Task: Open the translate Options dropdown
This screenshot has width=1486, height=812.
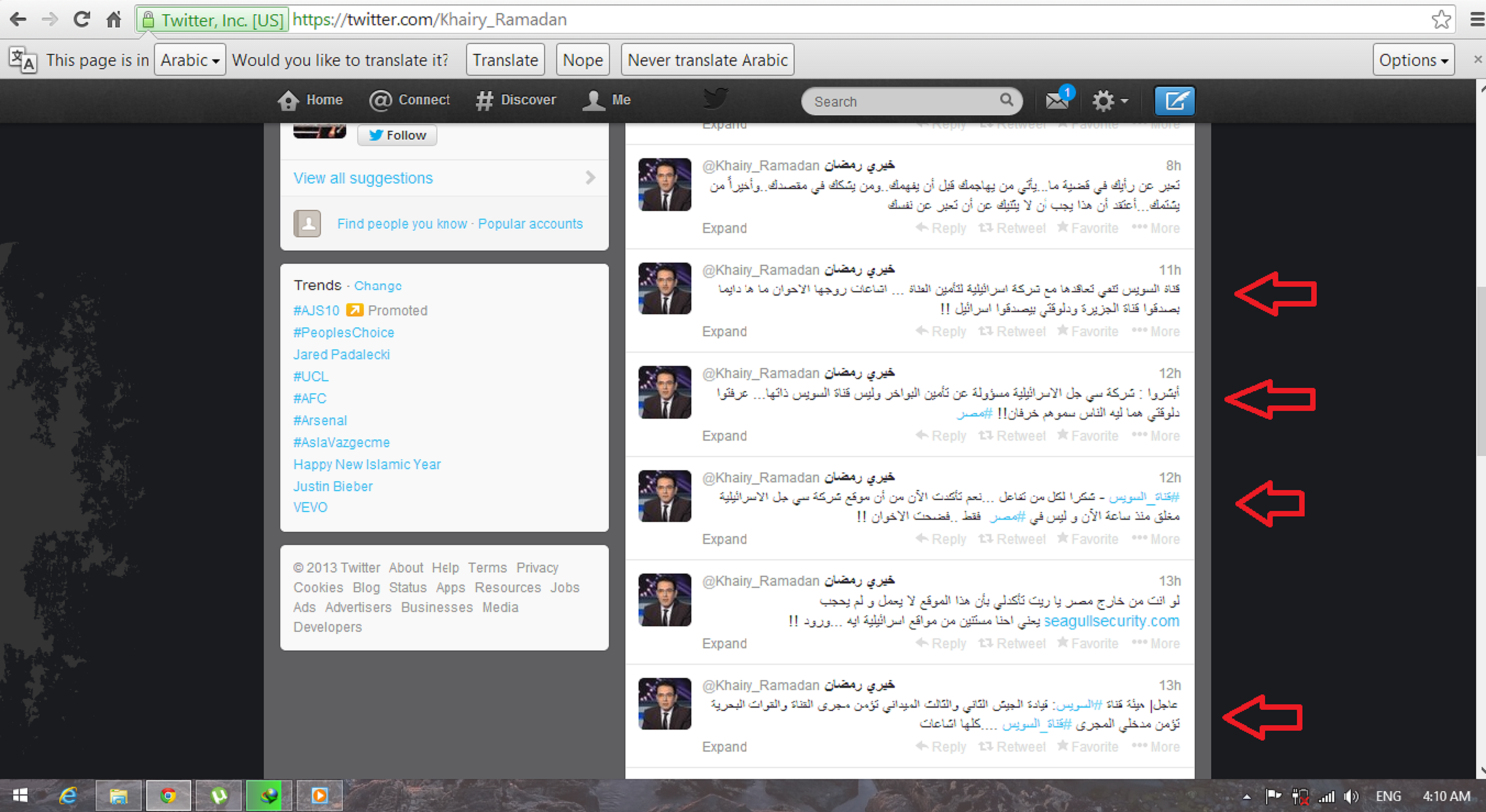Action: pos(1413,60)
